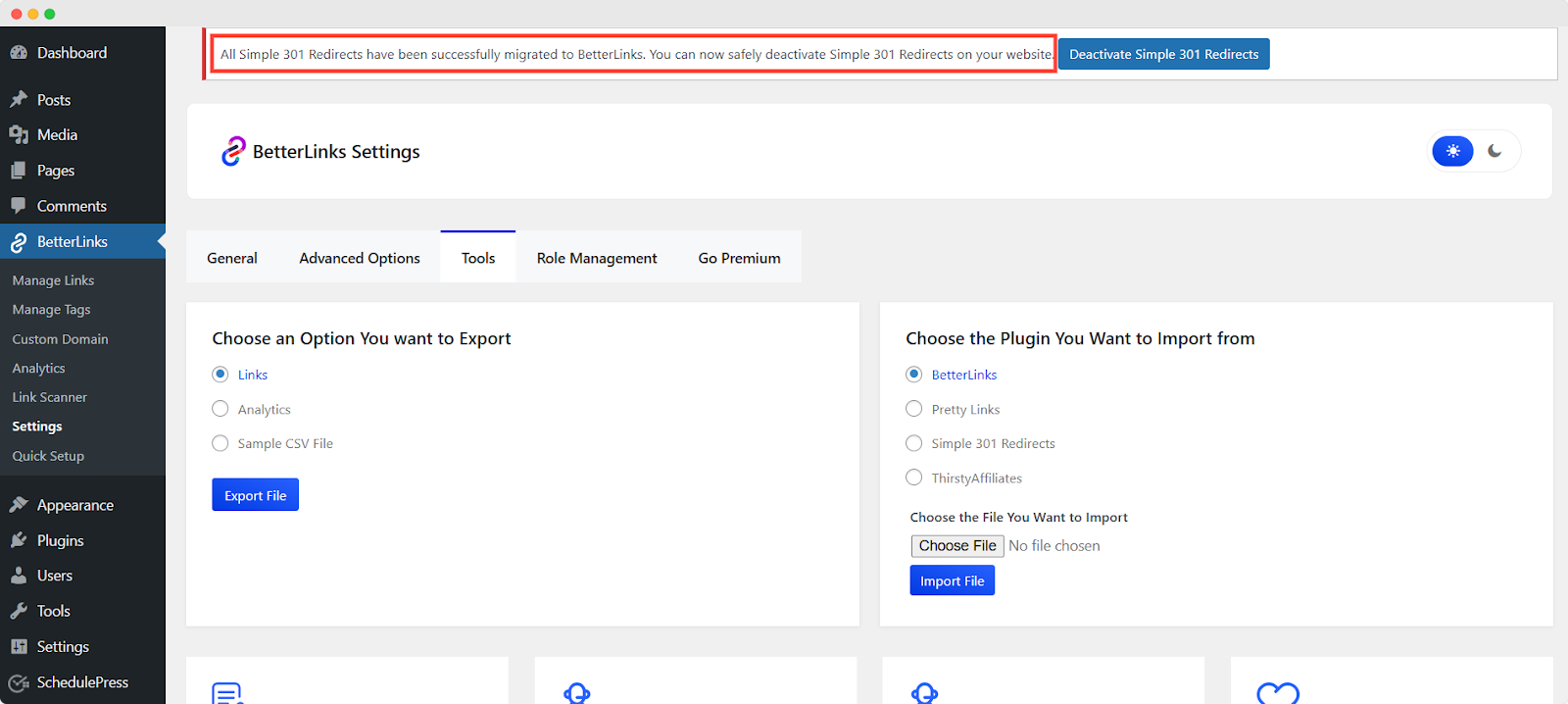This screenshot has height=704, width=1568.
Task: Select Sample CSV File radio option
Action: coord(220,443)
